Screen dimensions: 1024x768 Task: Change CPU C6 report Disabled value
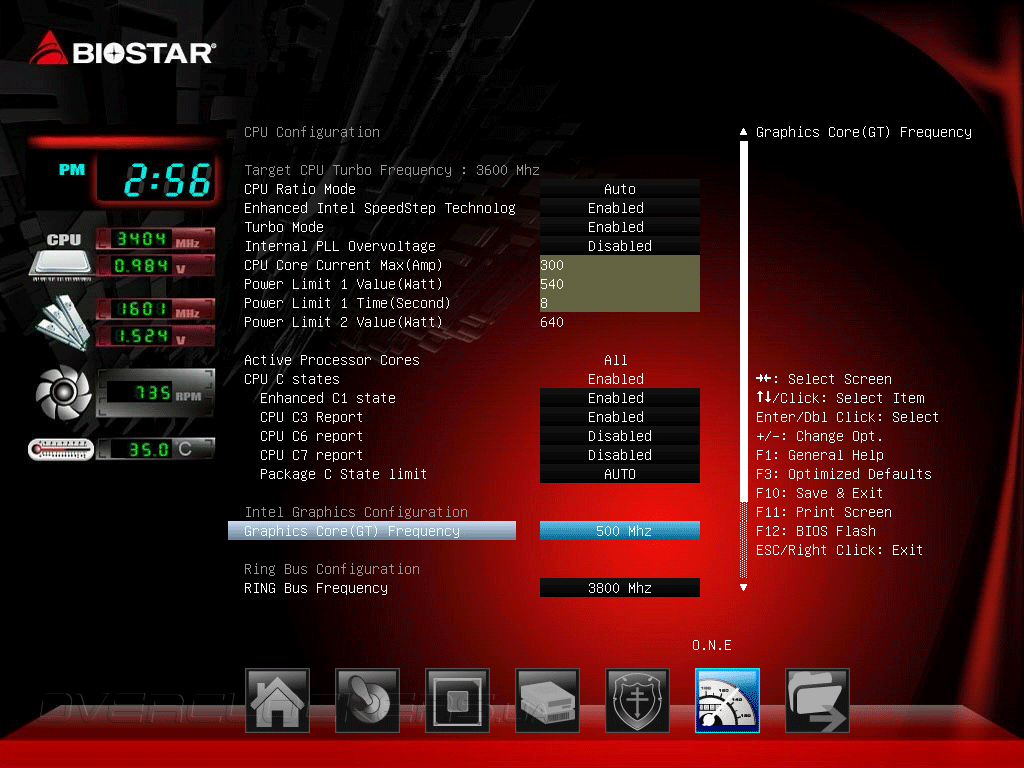[x=620, y=436]
